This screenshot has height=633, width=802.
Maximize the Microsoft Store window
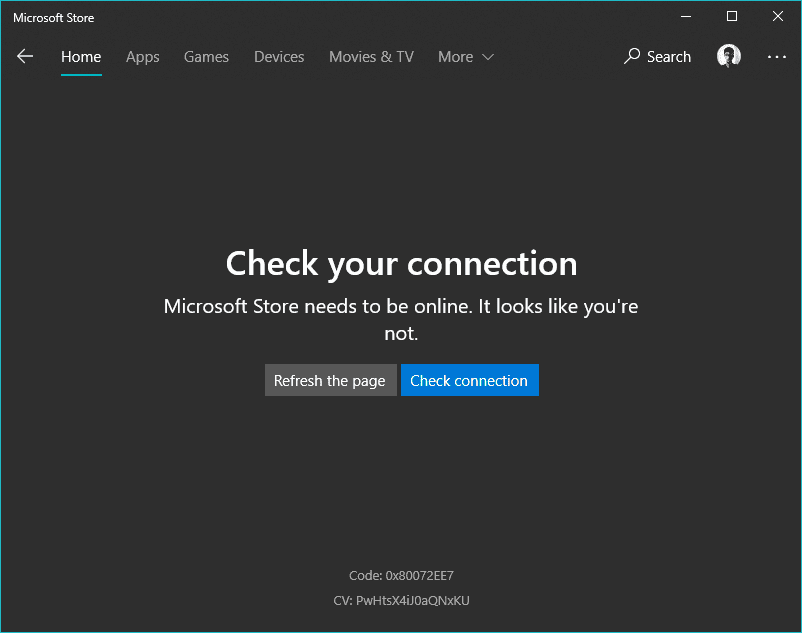click(x=732, y=16)
